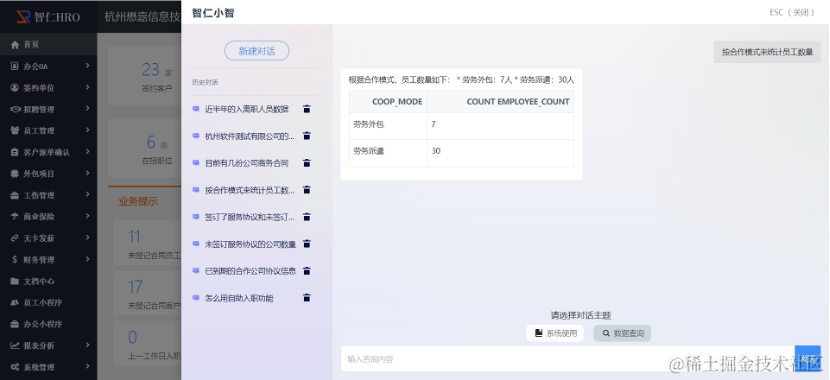Click the 按合作模式来统计员工数量 question bubble
830x380 pixels.
[767, 52]
